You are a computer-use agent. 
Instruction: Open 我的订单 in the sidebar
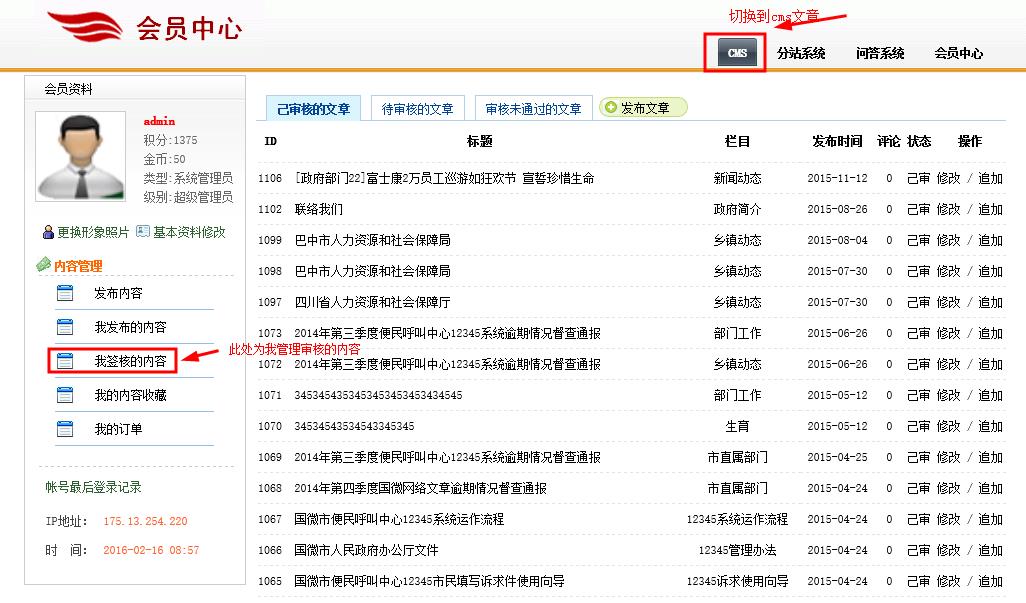coord(118,429)
